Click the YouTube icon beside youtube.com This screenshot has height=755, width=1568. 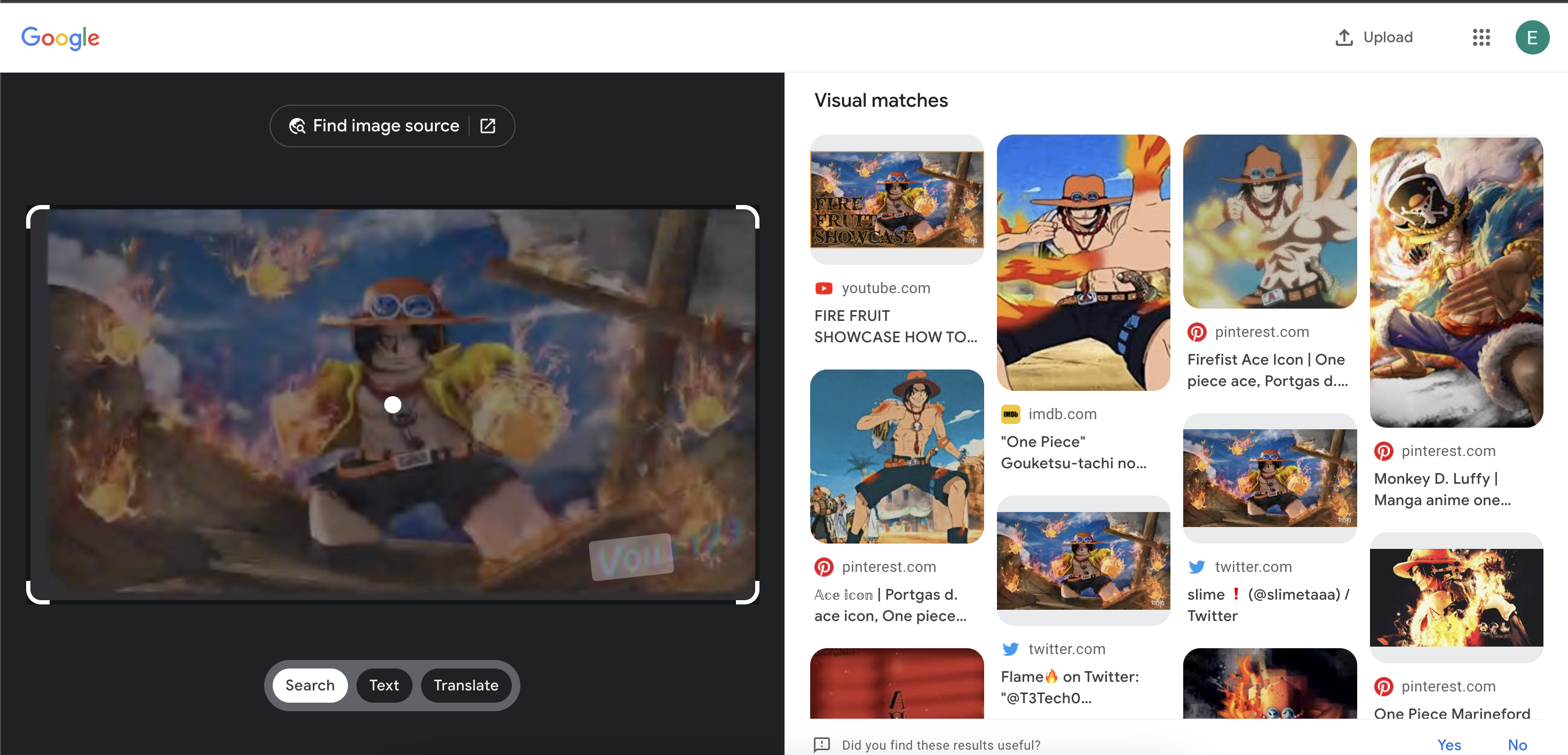(x=823, y=288)
